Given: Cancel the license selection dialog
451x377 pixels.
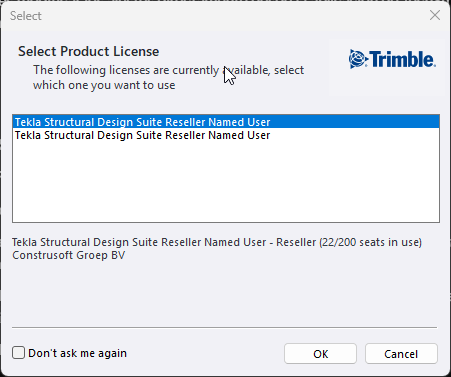Looking at the screenshot, I should pos(401,354).
